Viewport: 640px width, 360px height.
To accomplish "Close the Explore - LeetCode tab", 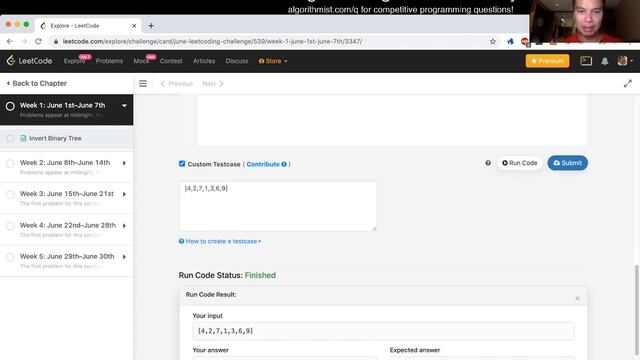I will coord(134,26).
